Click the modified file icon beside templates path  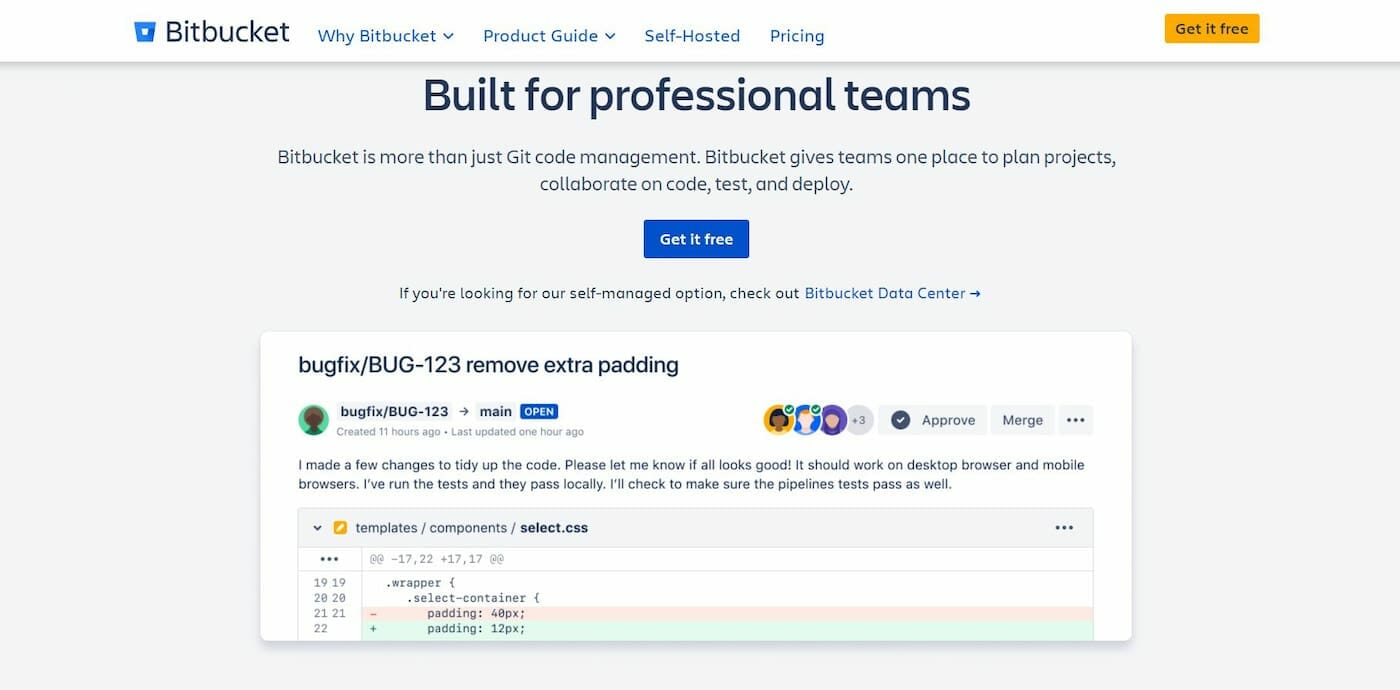tap(340, 528)
